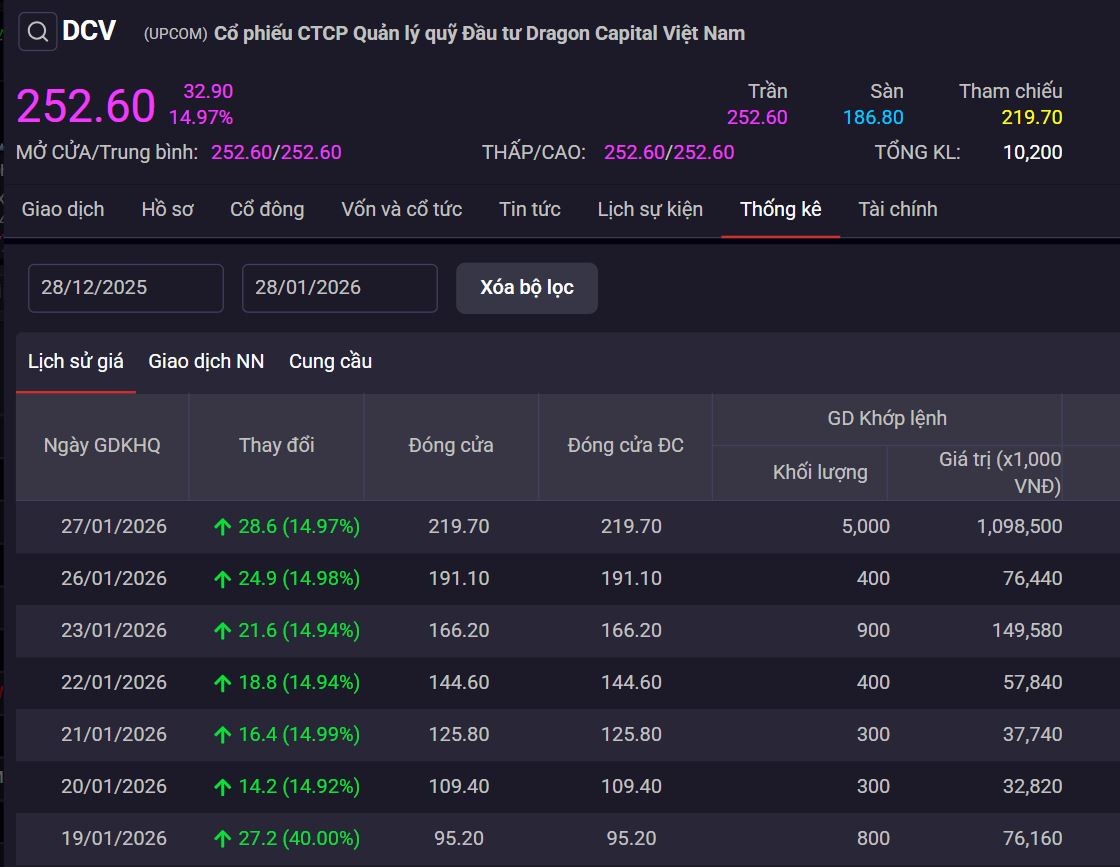
Task: Switch to the Giao dịch NN sub-tab
Action: pos(206,361)
